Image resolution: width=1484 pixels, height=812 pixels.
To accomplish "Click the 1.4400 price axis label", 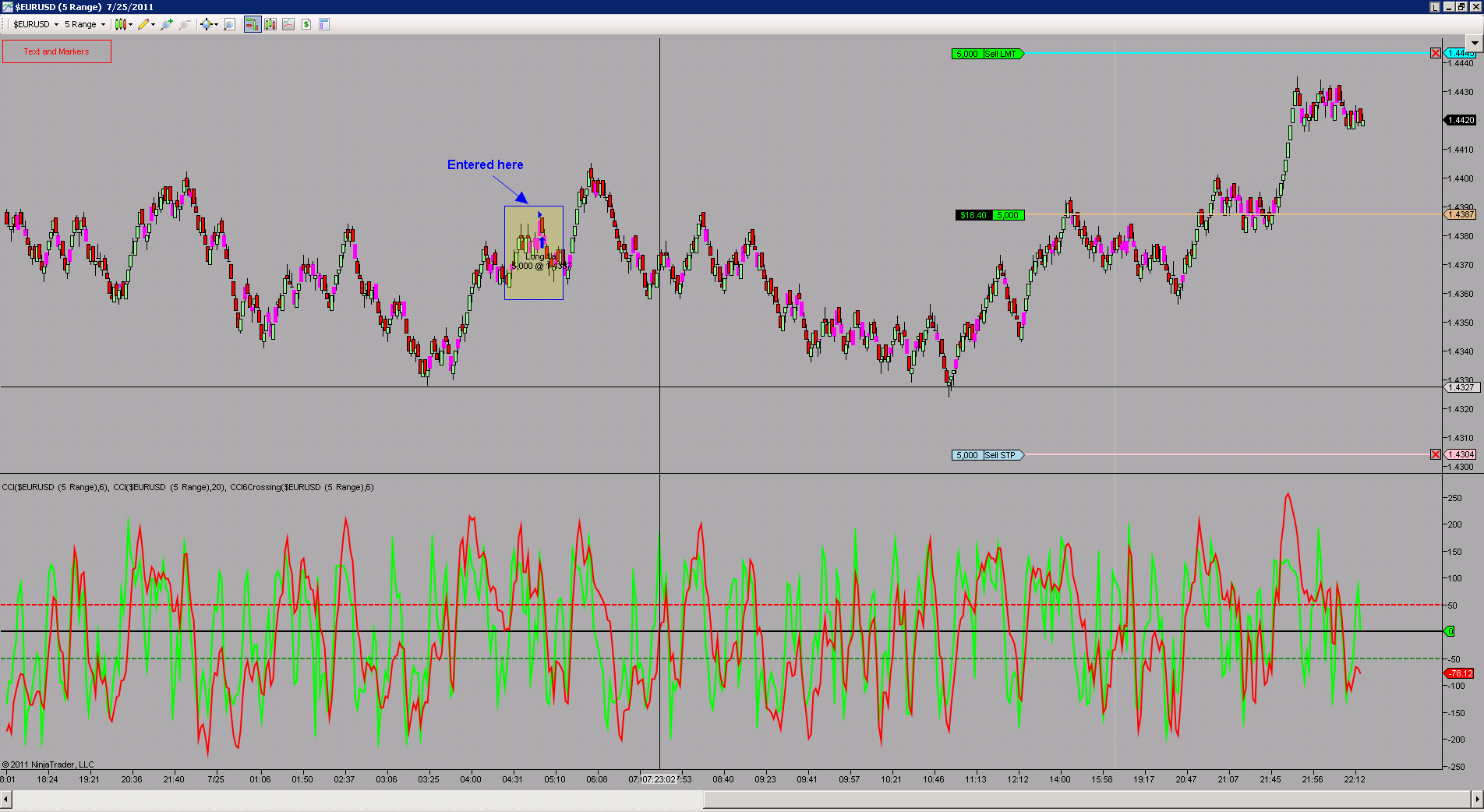I will [1461, 178].
